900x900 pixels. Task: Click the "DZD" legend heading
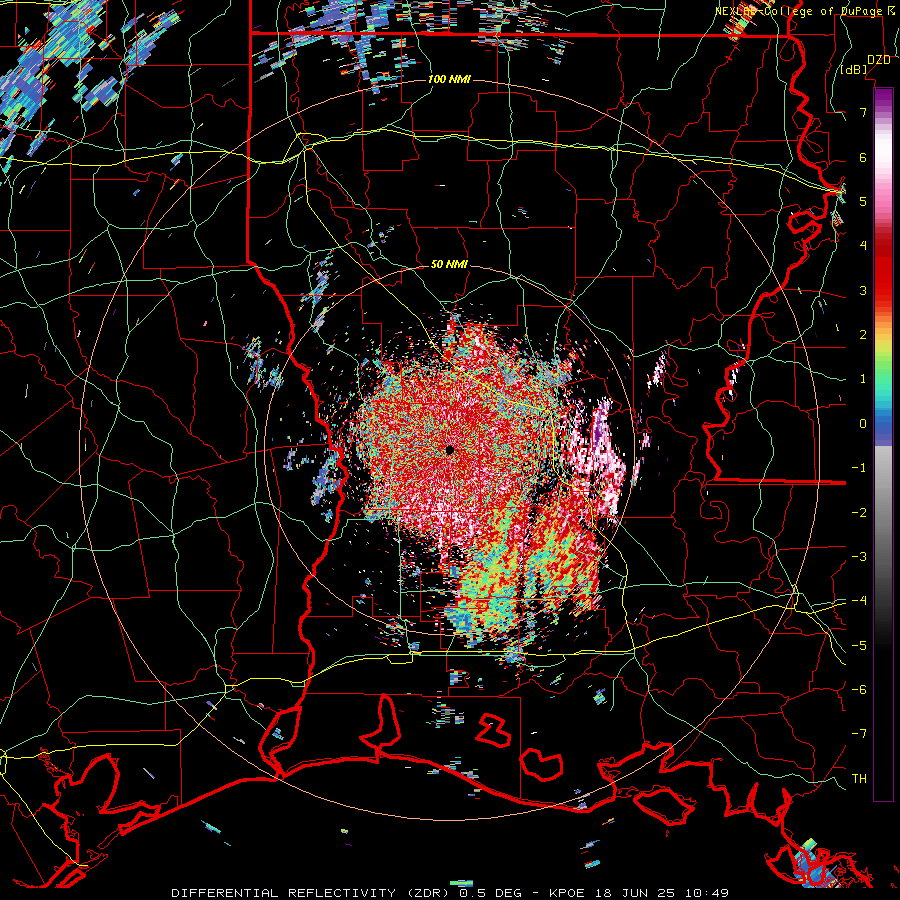879,60
